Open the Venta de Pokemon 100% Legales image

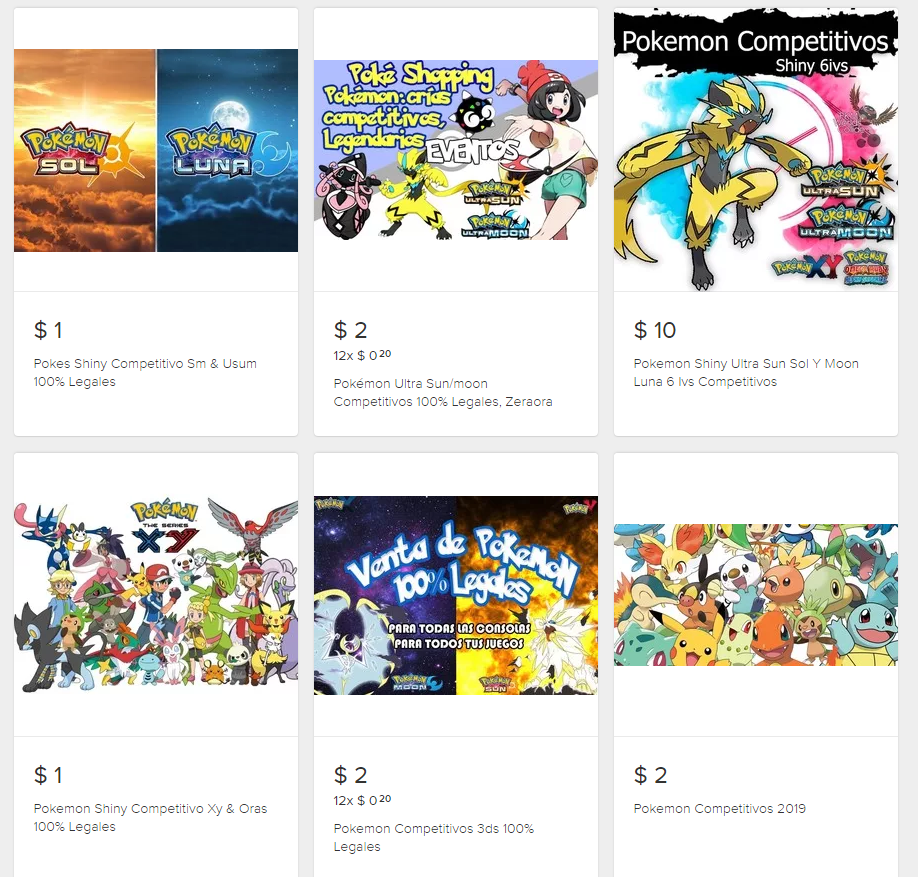click(x=455, y=595)
